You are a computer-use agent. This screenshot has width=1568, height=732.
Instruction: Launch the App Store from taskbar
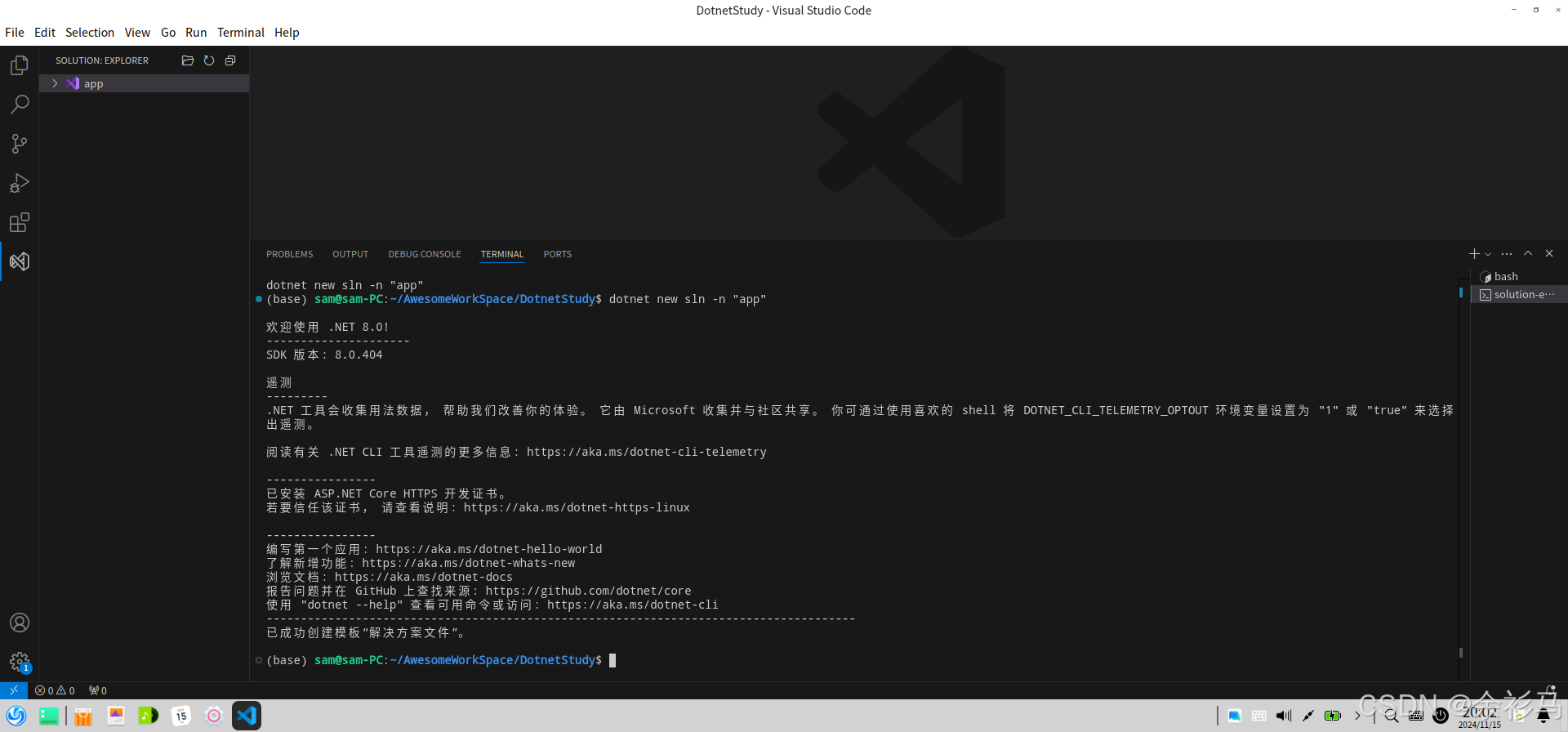[83, 716]
